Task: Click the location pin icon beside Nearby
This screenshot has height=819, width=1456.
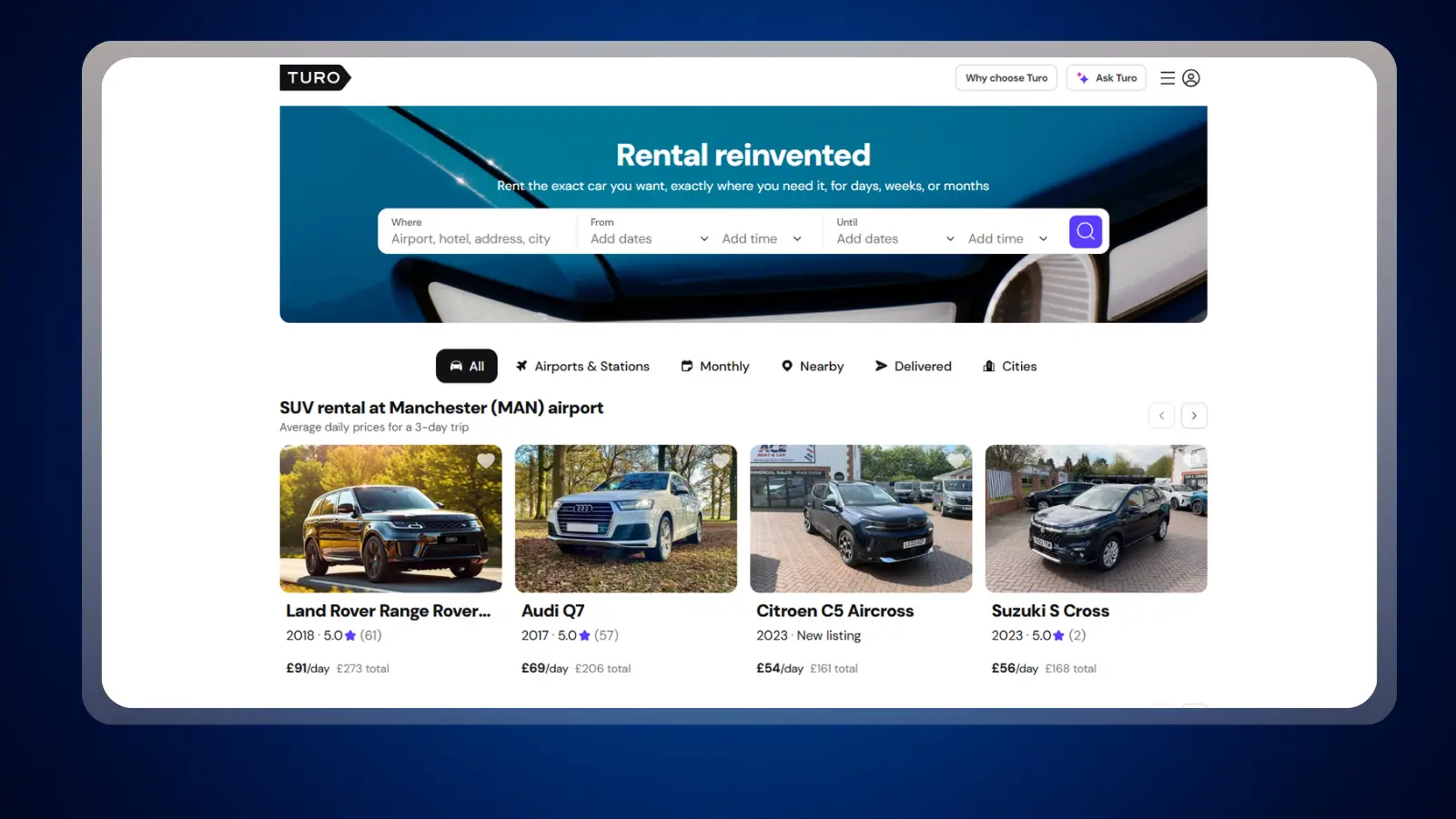Action: 787,366
